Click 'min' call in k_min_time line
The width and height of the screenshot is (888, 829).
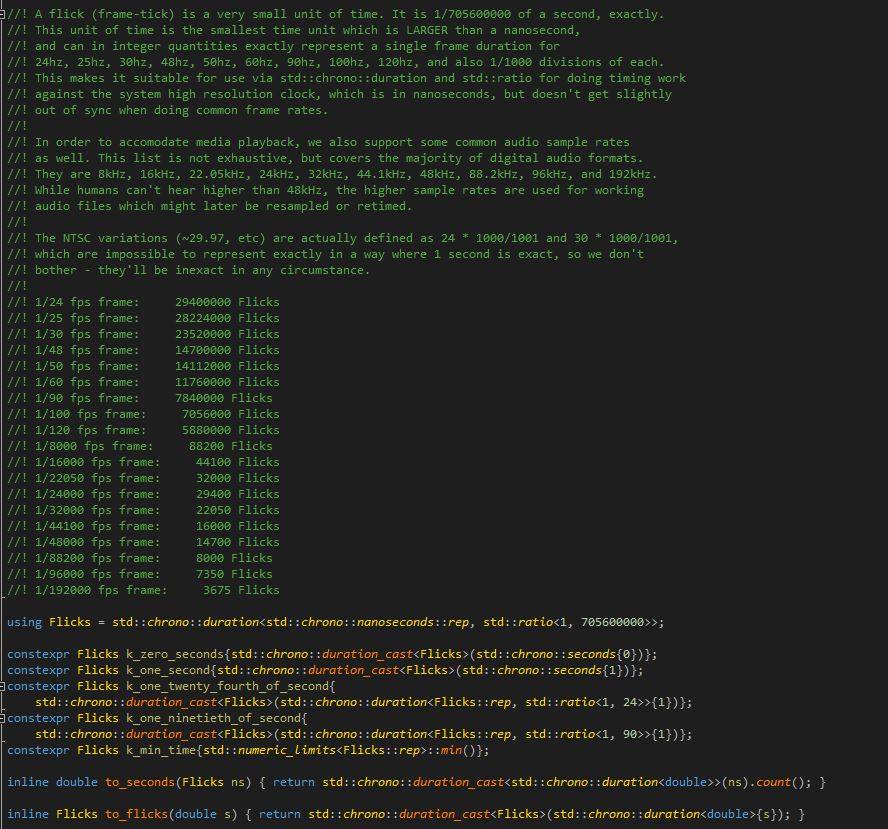451,750
